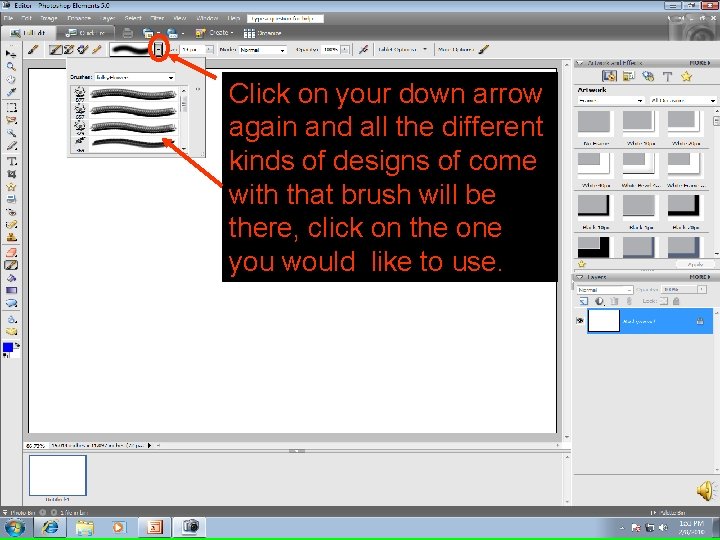The height and width of the screenshot is (540, 720).
Task: Choose Color Replacement brush in options bar
Action: pyautogui.click(x=83, y=50)
